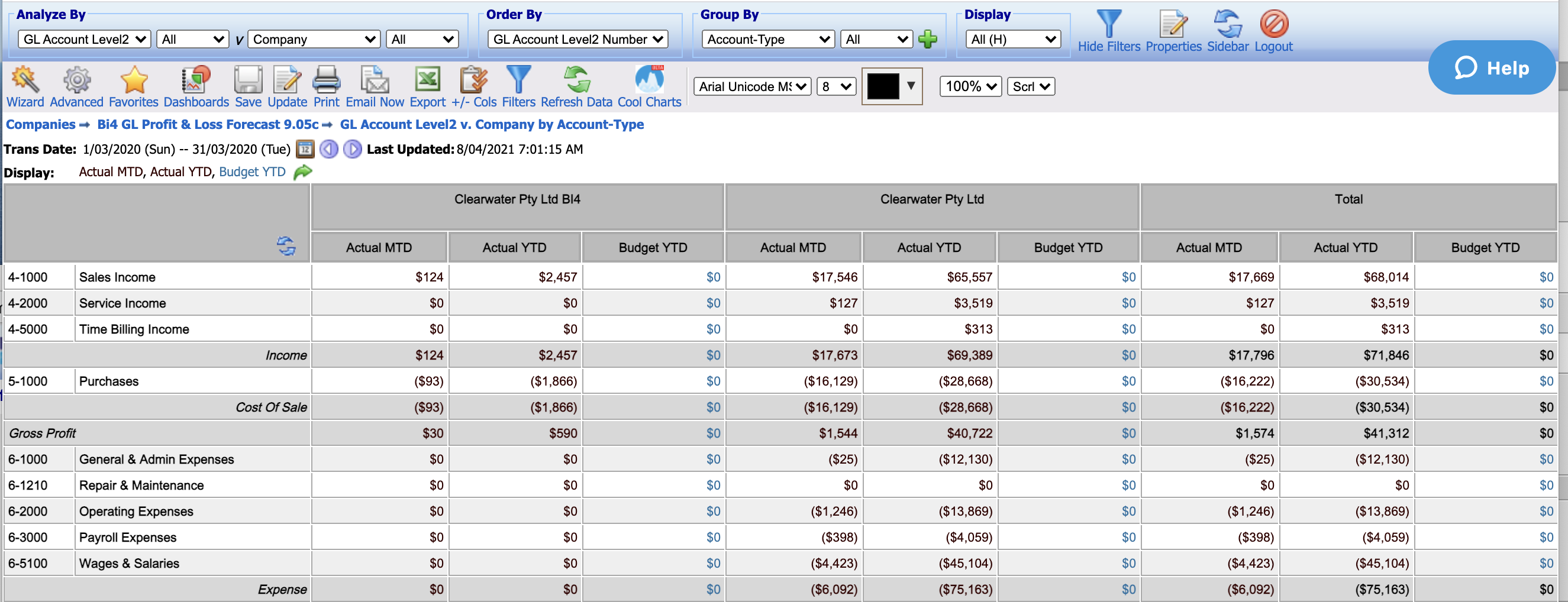Open the All dropdown after Company

click(x=422, y=40)
